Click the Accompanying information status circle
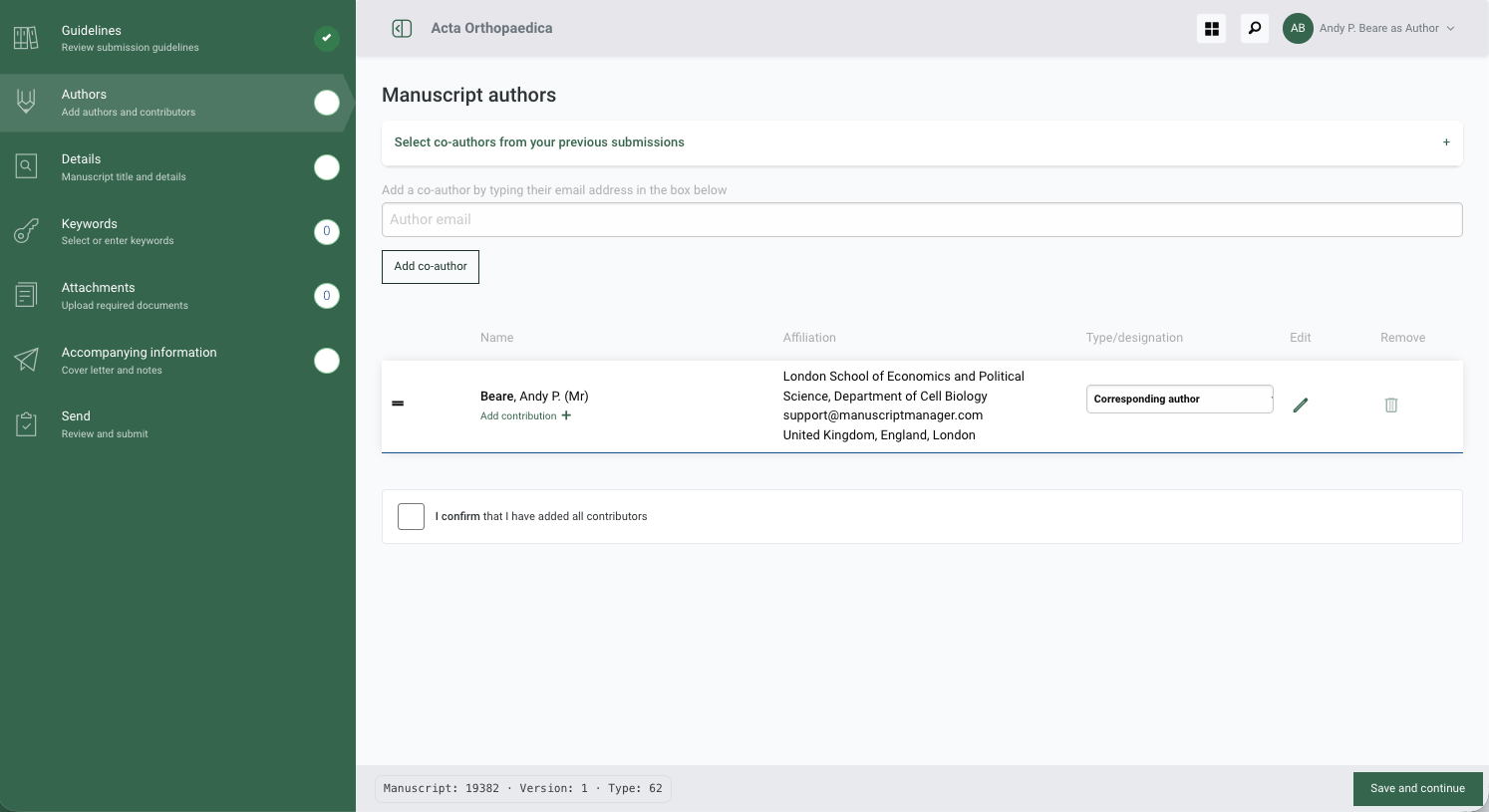This screenshot has width=1489, height=812. [327, 361]
